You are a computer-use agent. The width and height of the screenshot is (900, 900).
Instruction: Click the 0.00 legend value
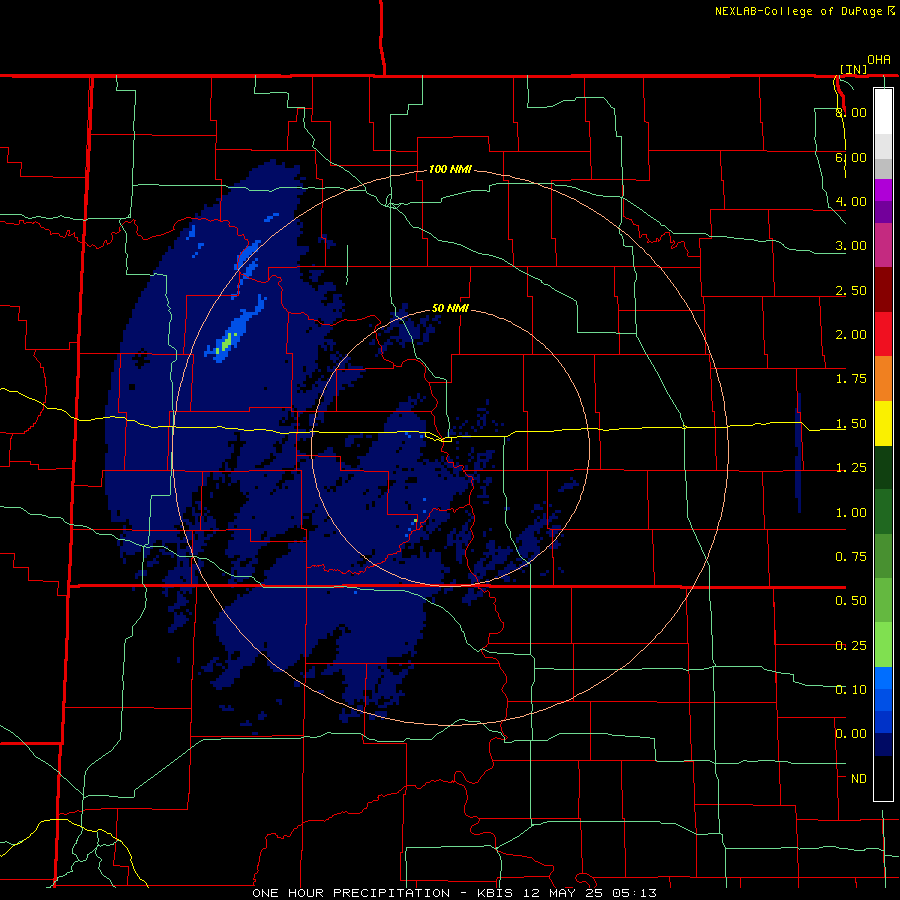[851, 734]
